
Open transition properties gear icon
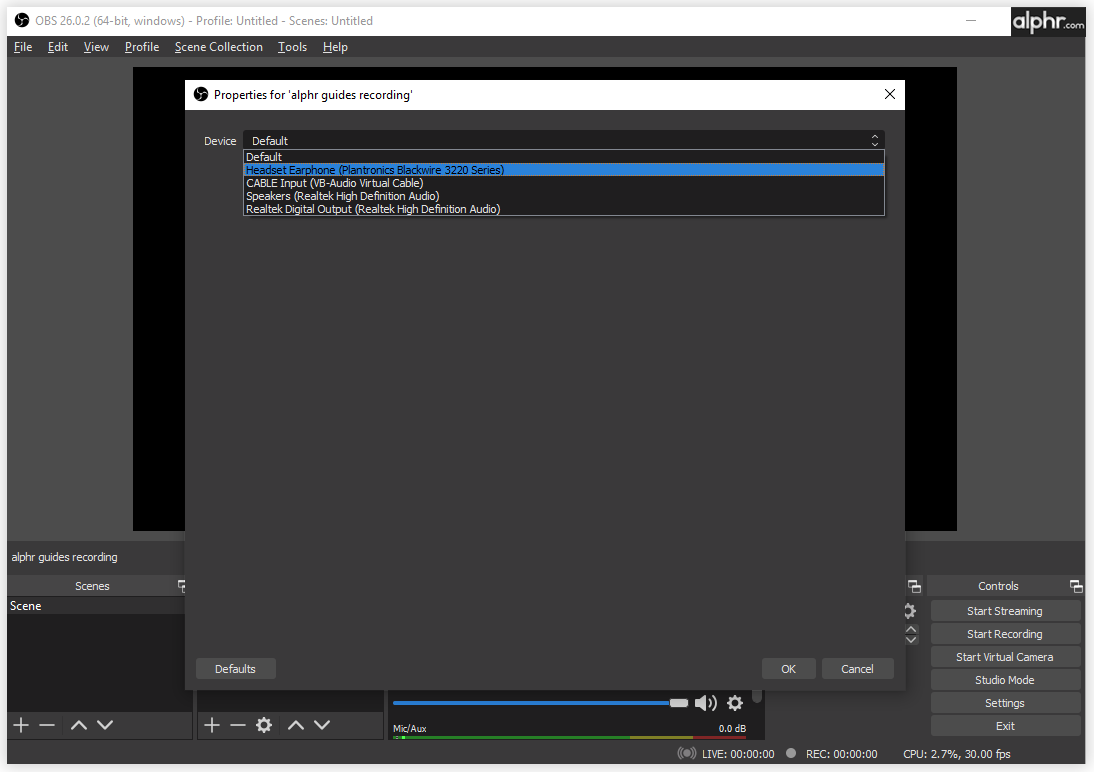pyautogui.click(x=911, y=611)
